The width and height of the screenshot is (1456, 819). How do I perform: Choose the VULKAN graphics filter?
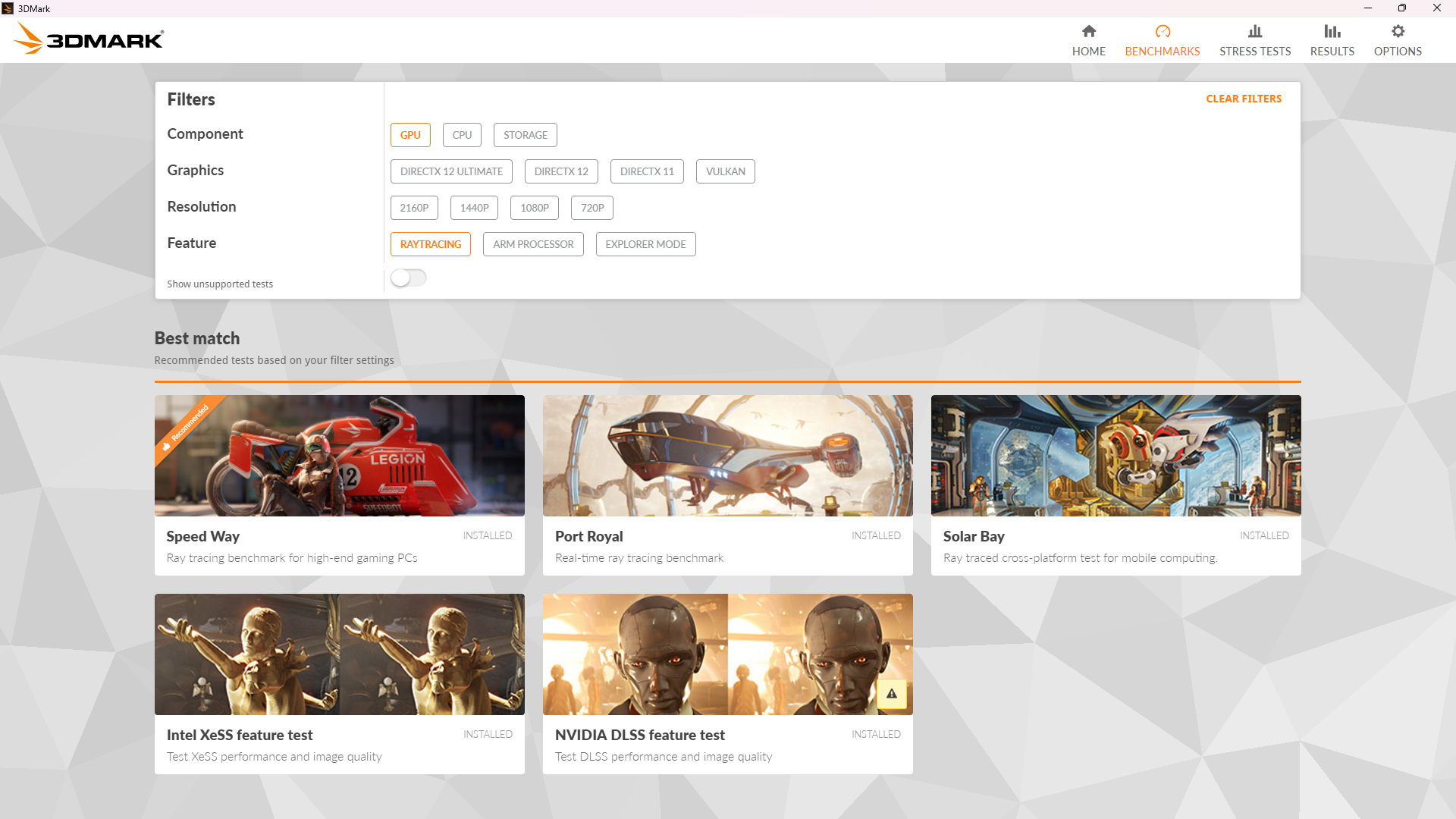point(725,171)
